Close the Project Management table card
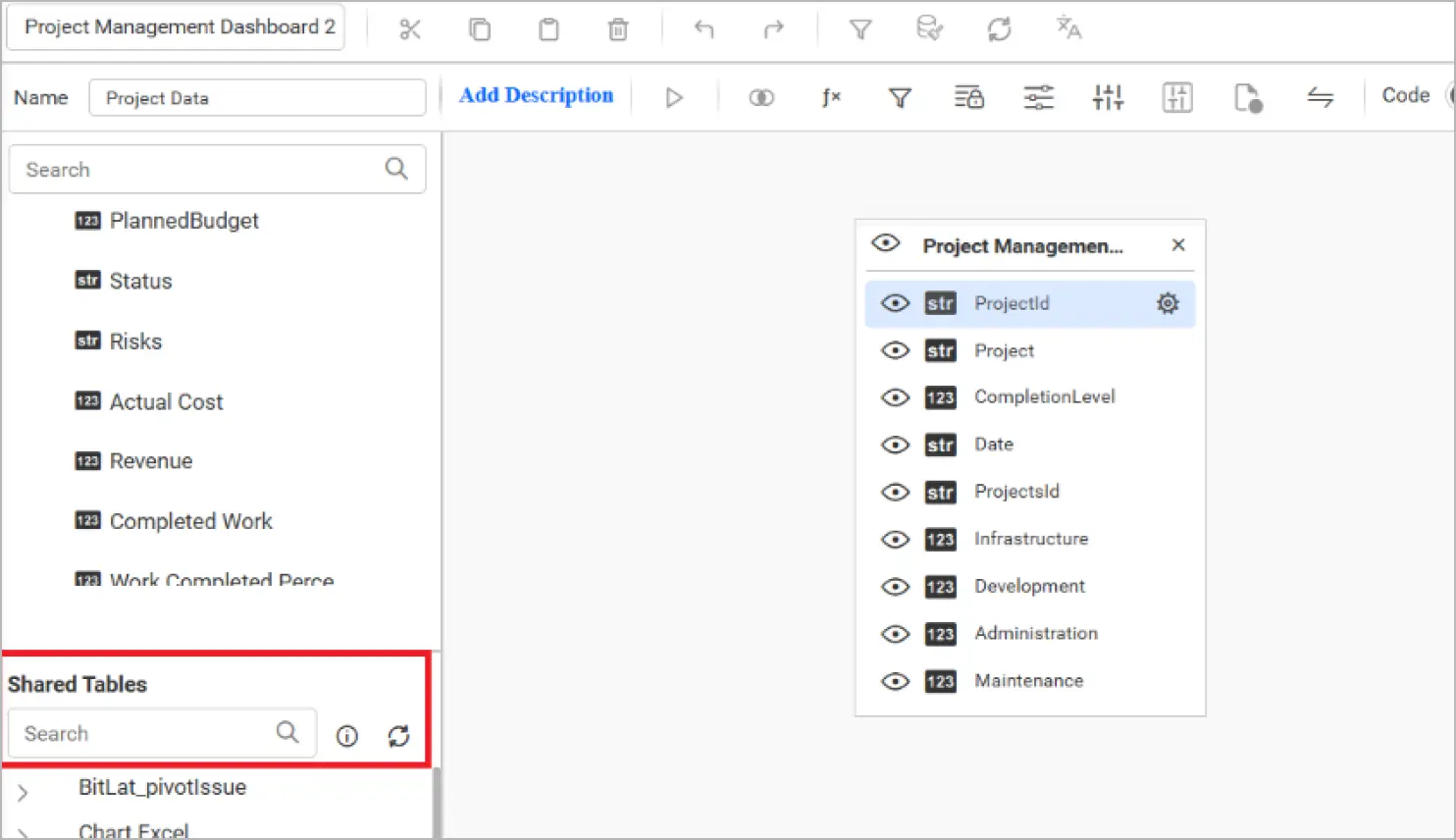 pyautogui.click(x=1177, y=244)
